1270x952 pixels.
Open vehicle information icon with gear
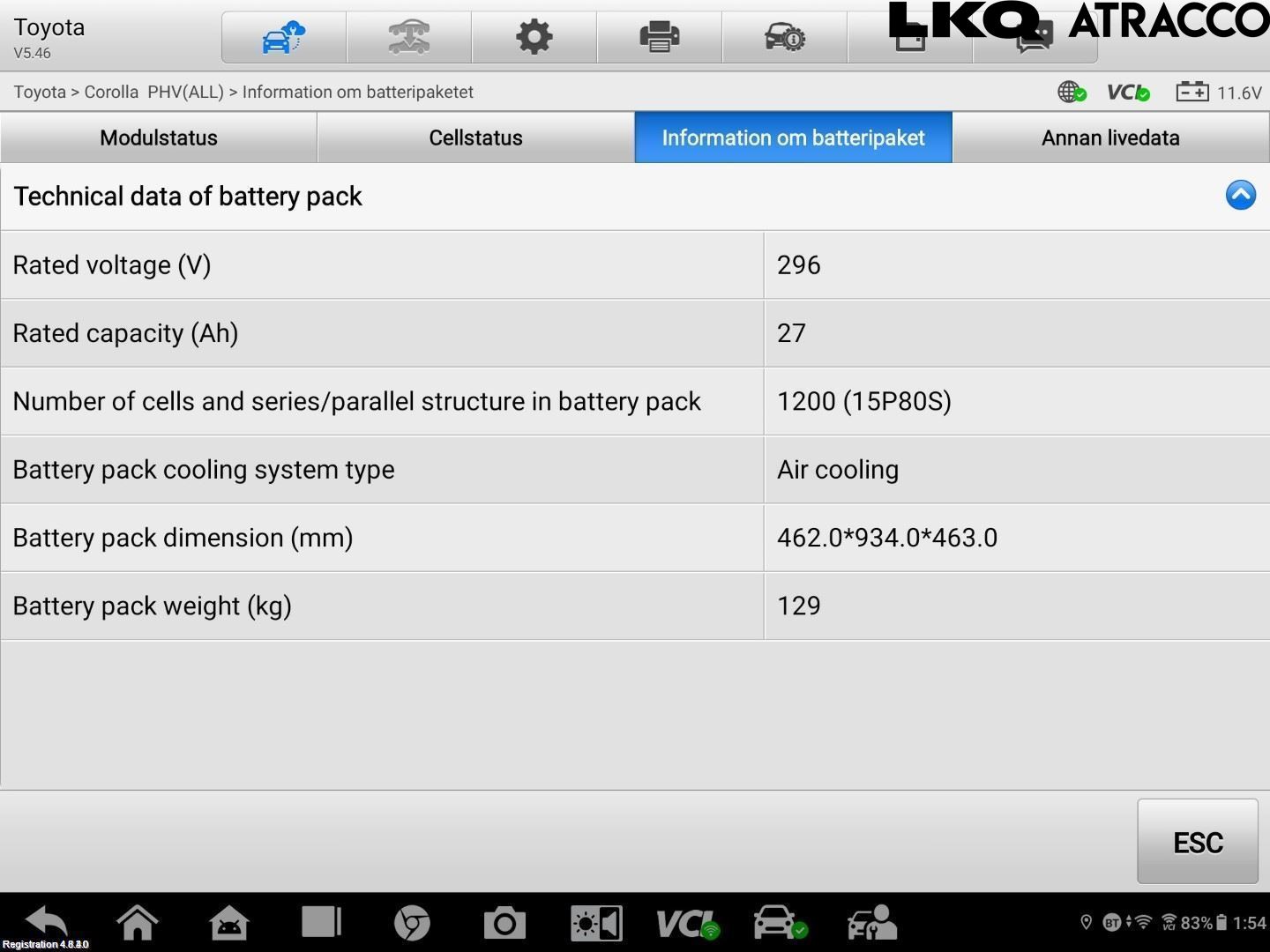pos(784,38)
